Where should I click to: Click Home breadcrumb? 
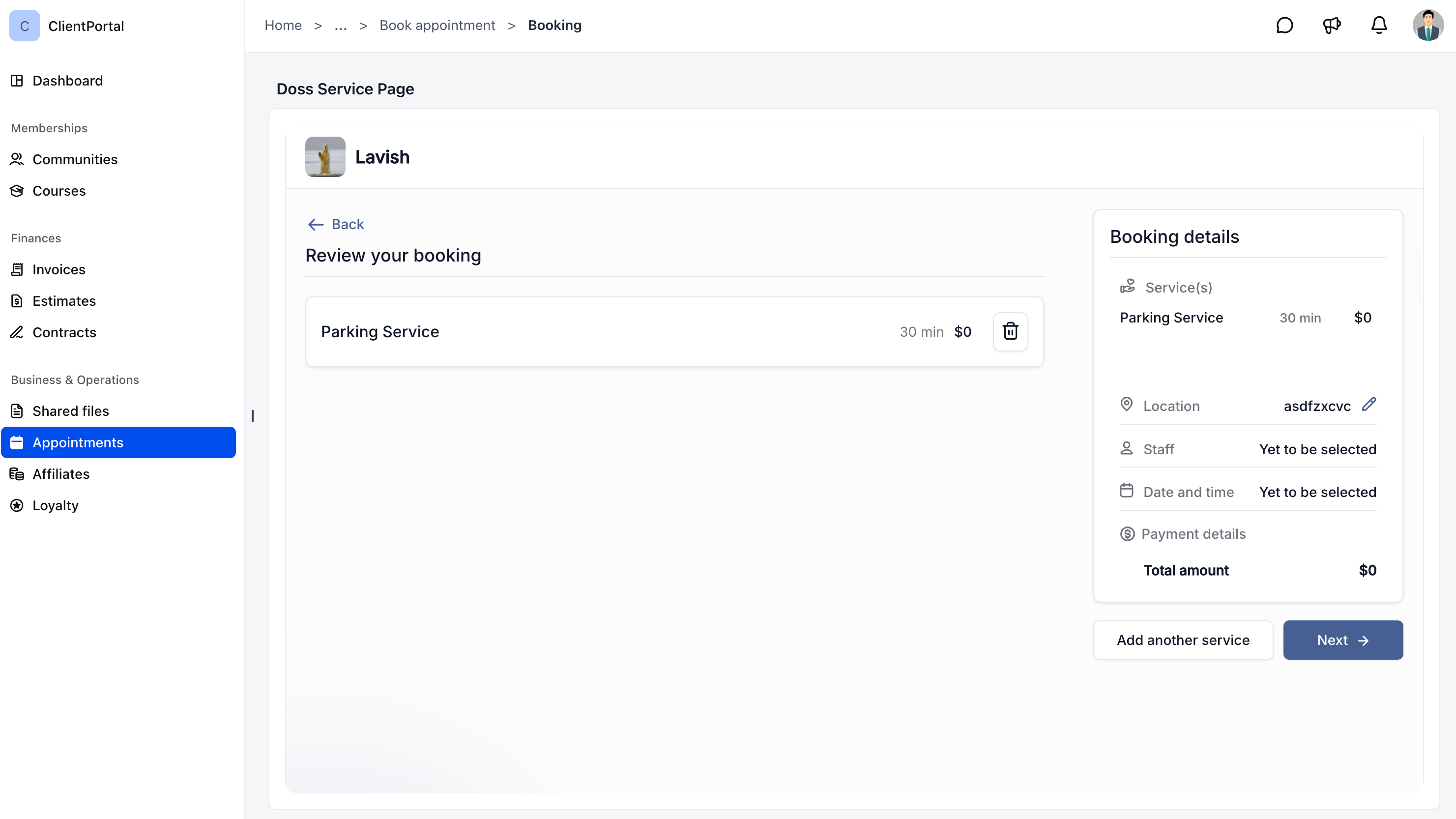(x=283, y=26)
